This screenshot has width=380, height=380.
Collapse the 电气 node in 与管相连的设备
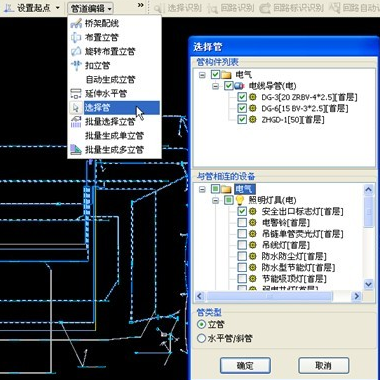coord(202,190)
